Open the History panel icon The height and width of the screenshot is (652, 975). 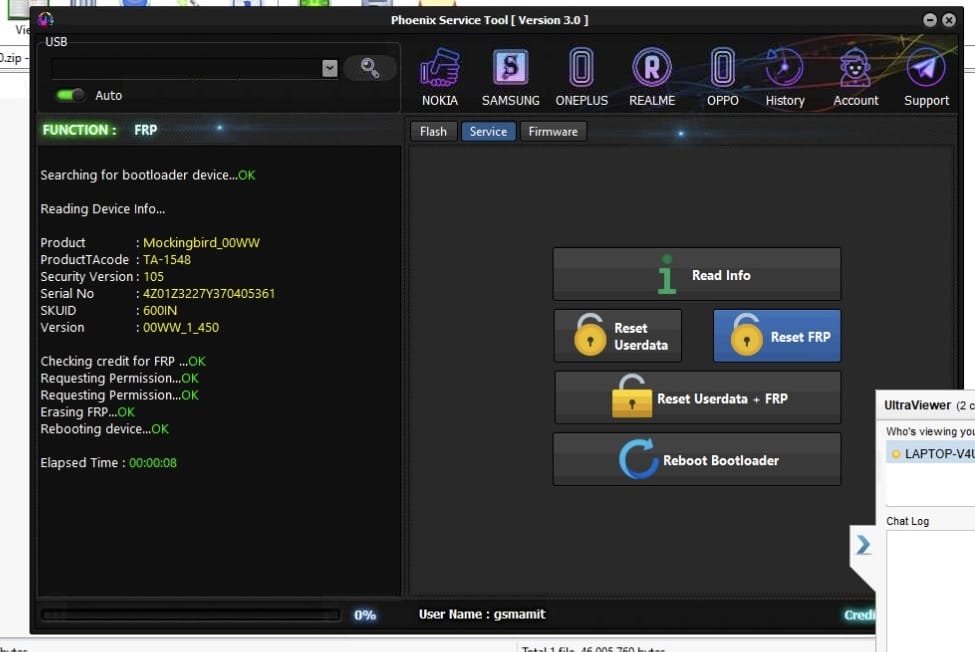pos(785,70)
